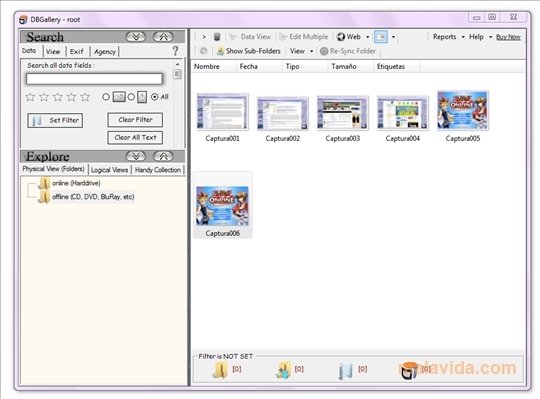540x399 pixels.
Task: Click the question mark help icon
Action: pyautogui.click(x=175, y=51)
